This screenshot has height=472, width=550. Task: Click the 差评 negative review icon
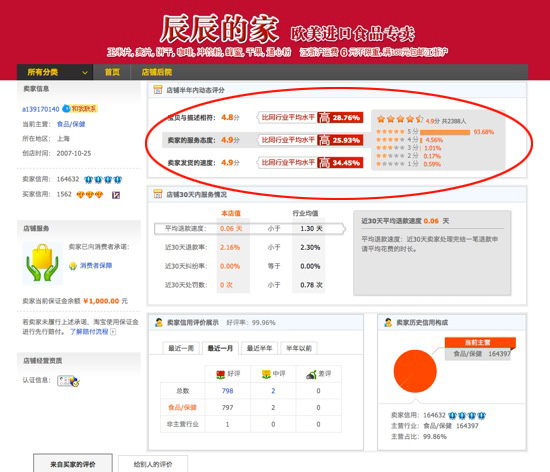(311, 375)
